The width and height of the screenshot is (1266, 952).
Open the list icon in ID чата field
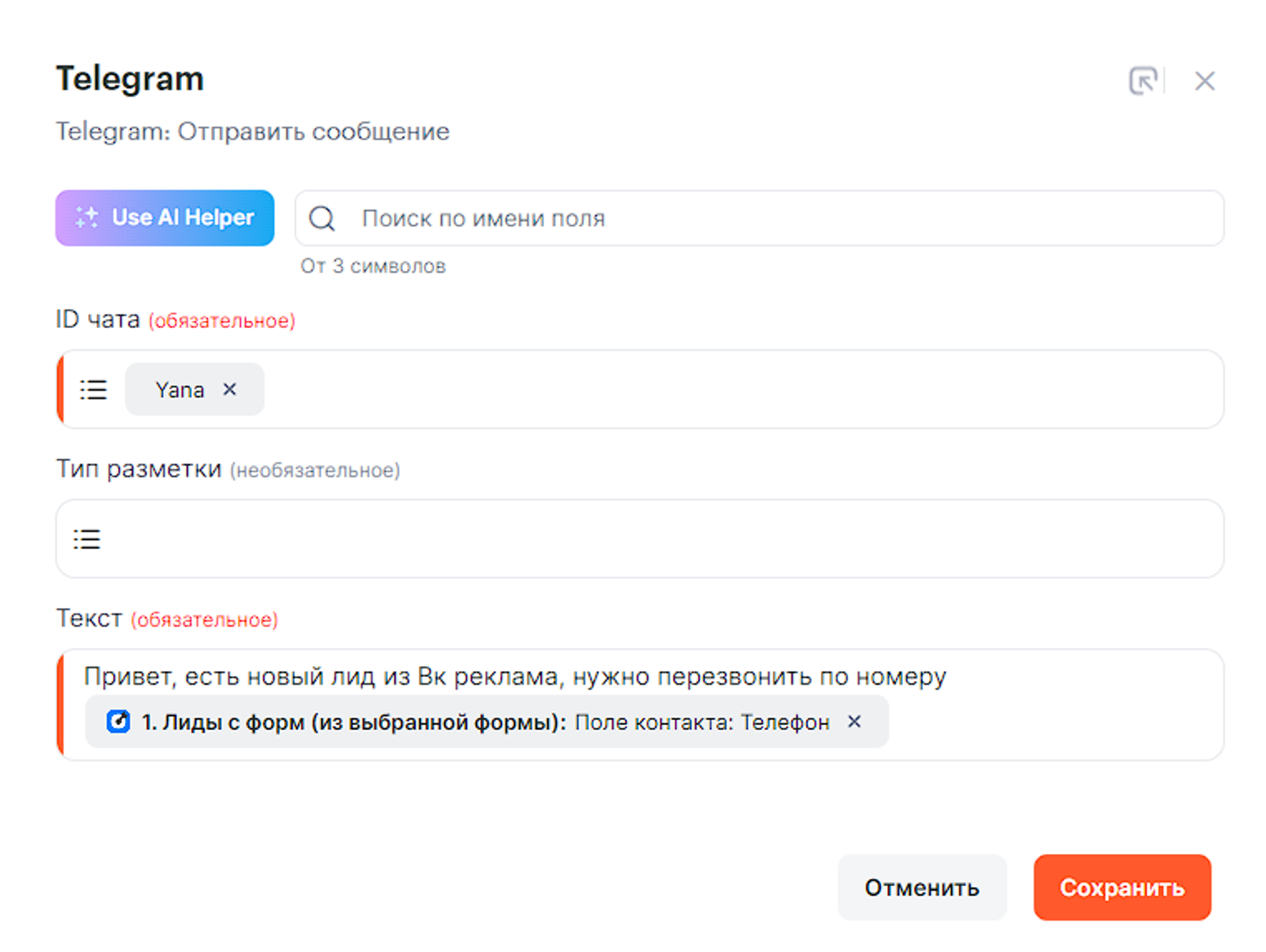(94, 390)
